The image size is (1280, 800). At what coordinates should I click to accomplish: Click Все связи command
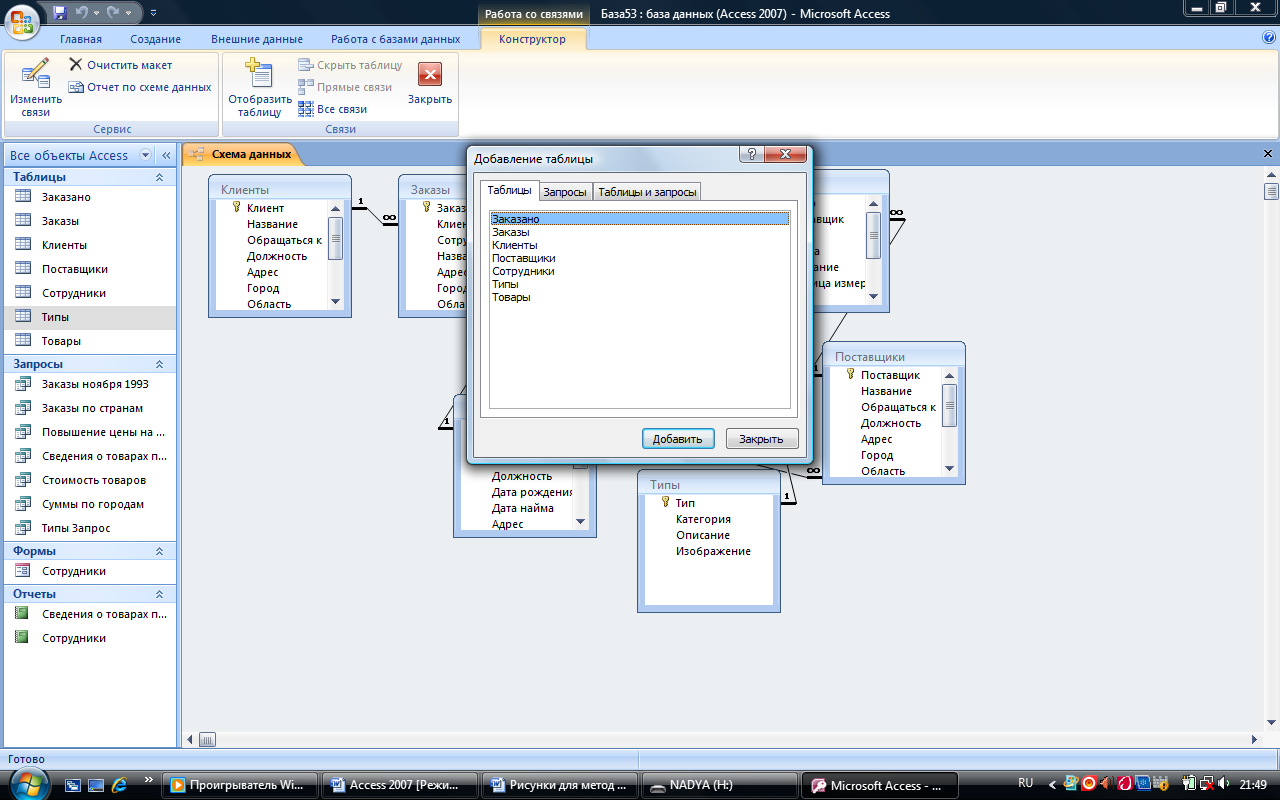pyautogui.click(x=332, y=109)
